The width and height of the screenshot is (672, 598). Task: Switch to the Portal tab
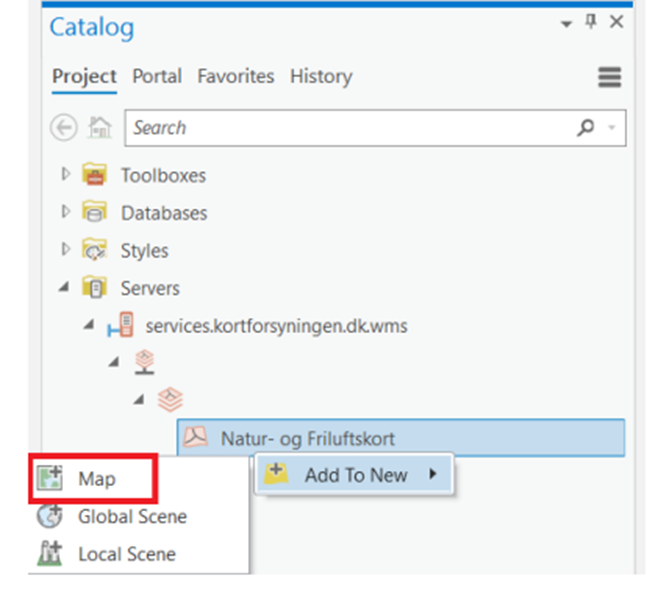pyautogui.click(x=157, y=76)
